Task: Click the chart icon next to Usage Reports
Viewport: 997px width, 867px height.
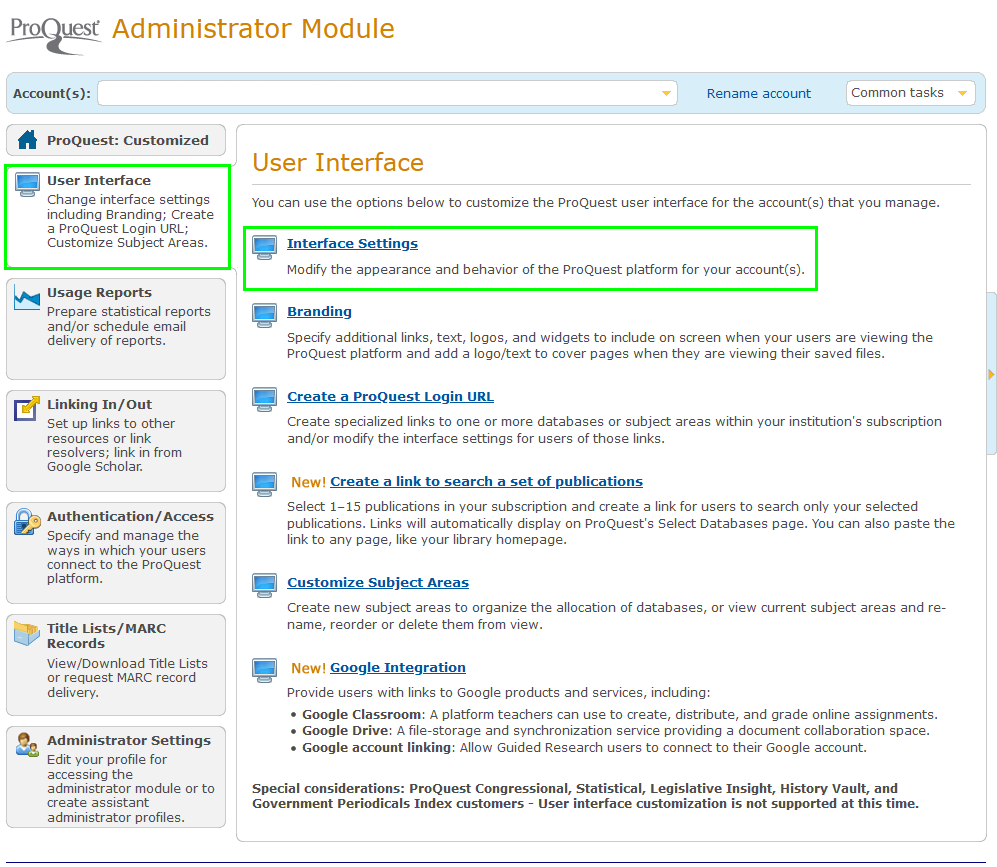Action: pos(27,297)
